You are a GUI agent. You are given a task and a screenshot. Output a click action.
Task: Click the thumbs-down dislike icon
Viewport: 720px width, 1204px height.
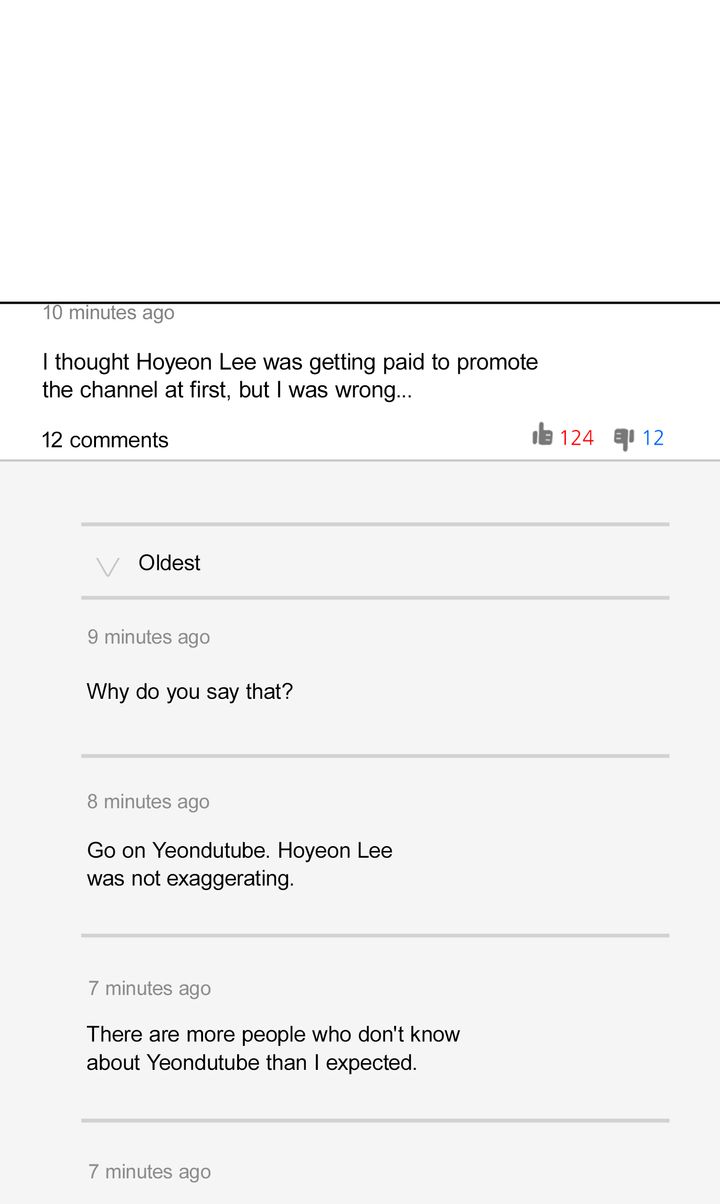pyautogui.click(x=624, y=438)
